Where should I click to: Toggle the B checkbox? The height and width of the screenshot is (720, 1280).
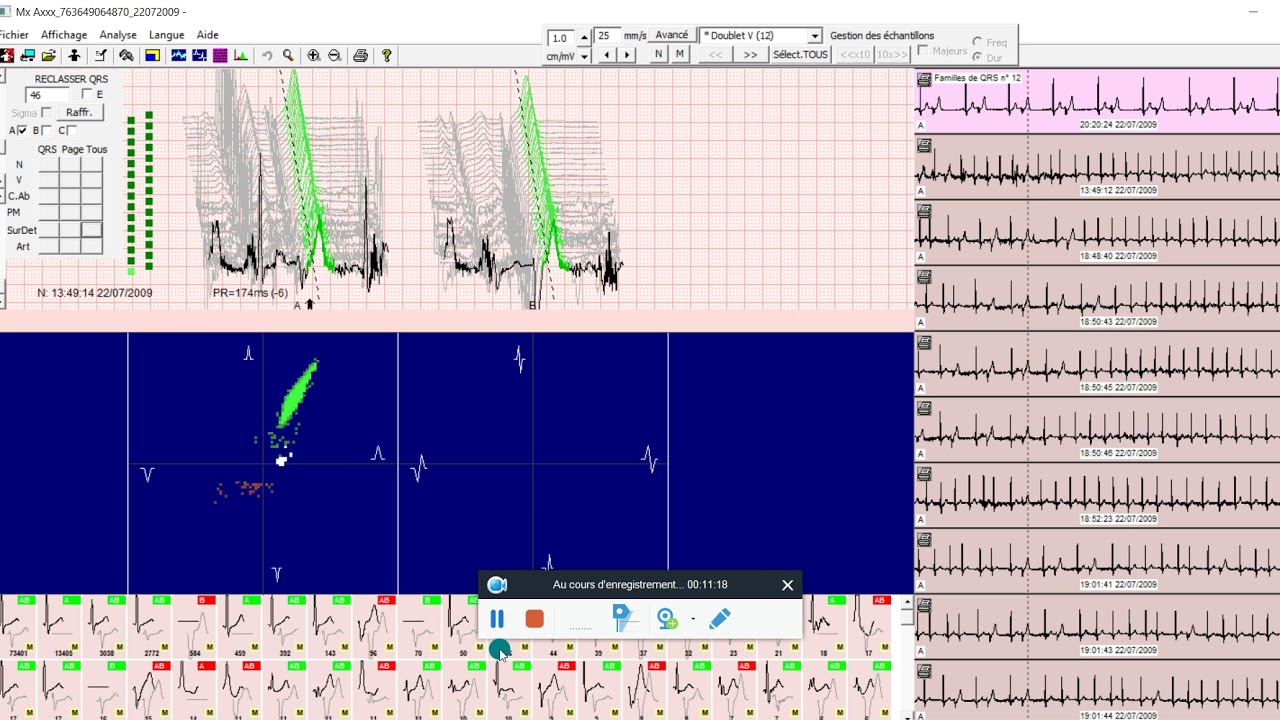point(46,130)
